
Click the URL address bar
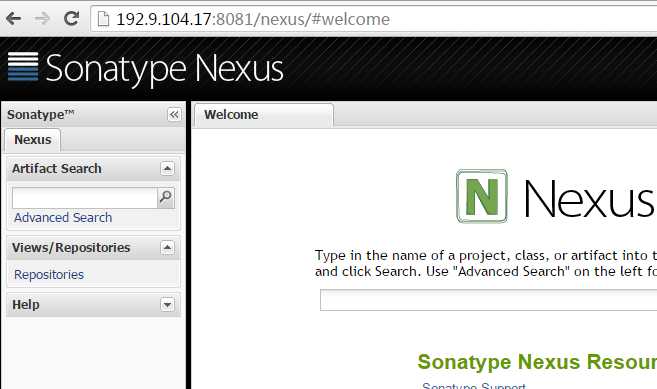[374, 19]
